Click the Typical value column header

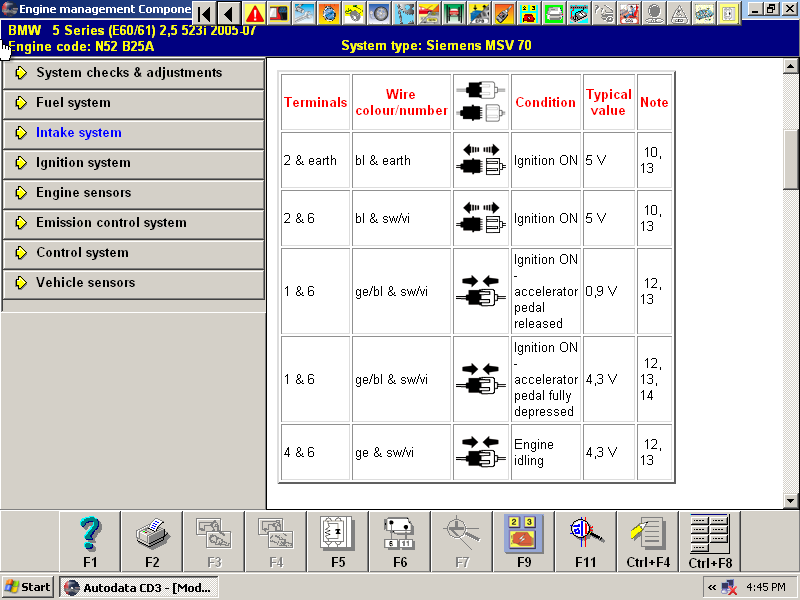tap(609, 103)
